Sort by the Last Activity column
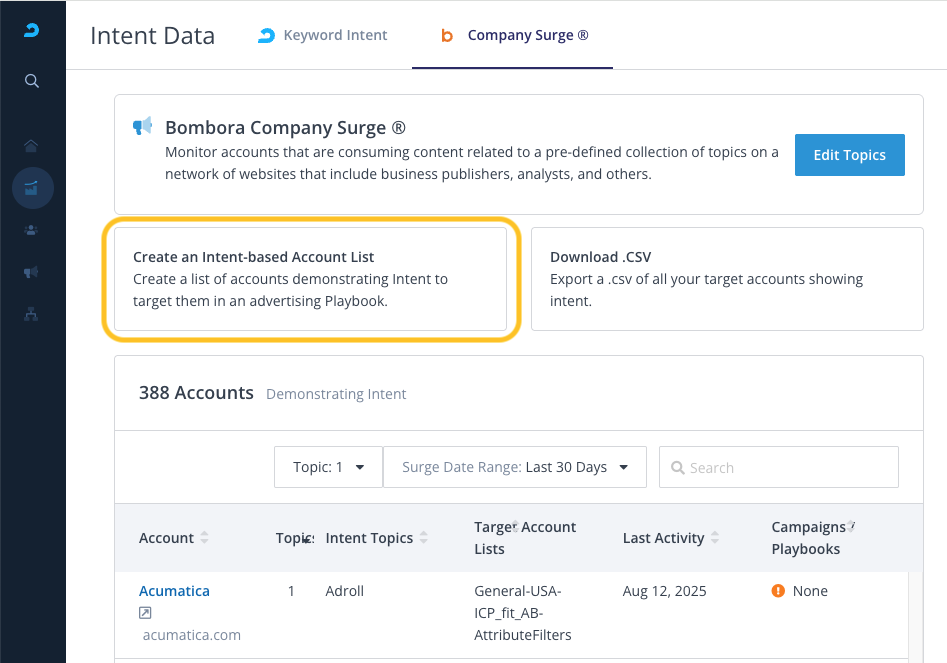This screenshot has height=663, width=947. coord(714,538)
